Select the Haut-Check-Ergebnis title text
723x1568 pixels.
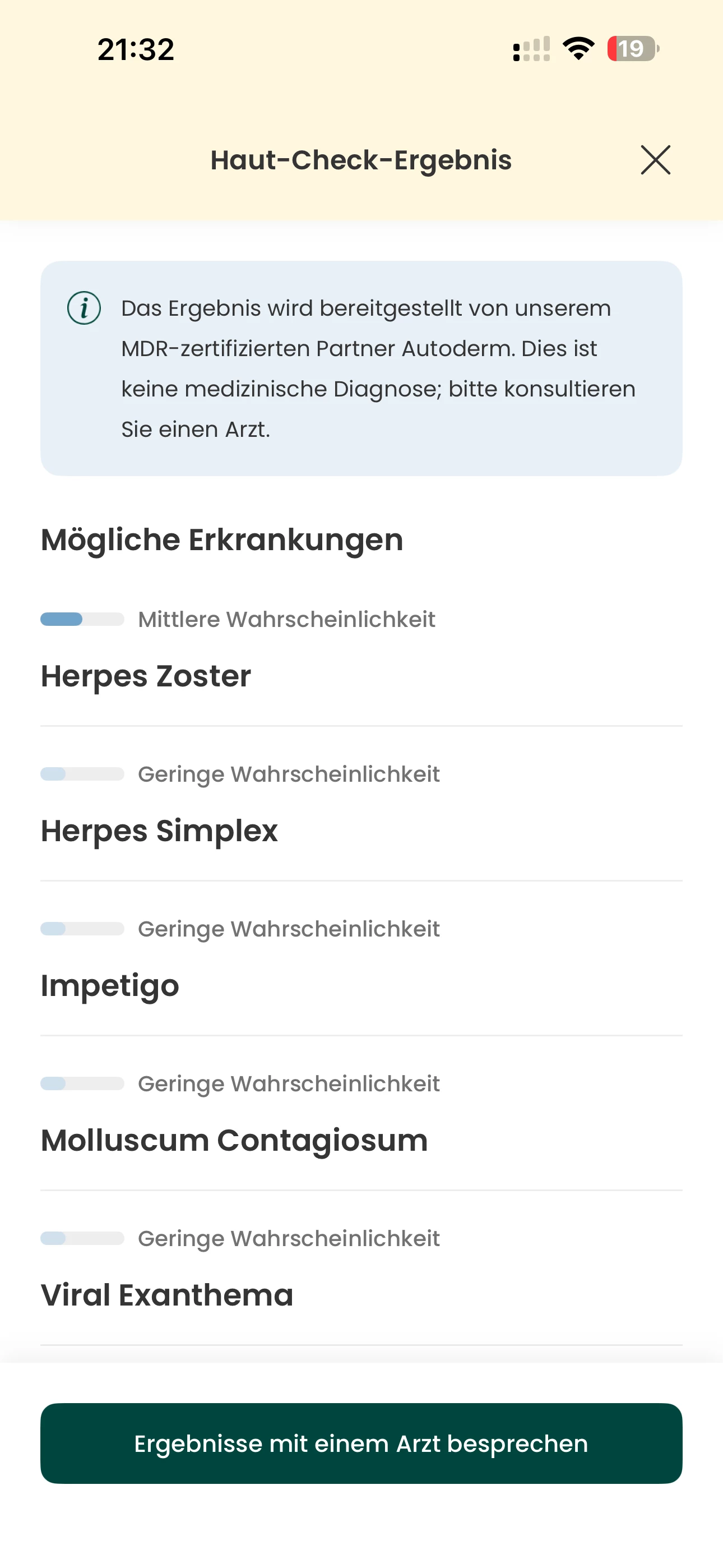pos(361,160)
